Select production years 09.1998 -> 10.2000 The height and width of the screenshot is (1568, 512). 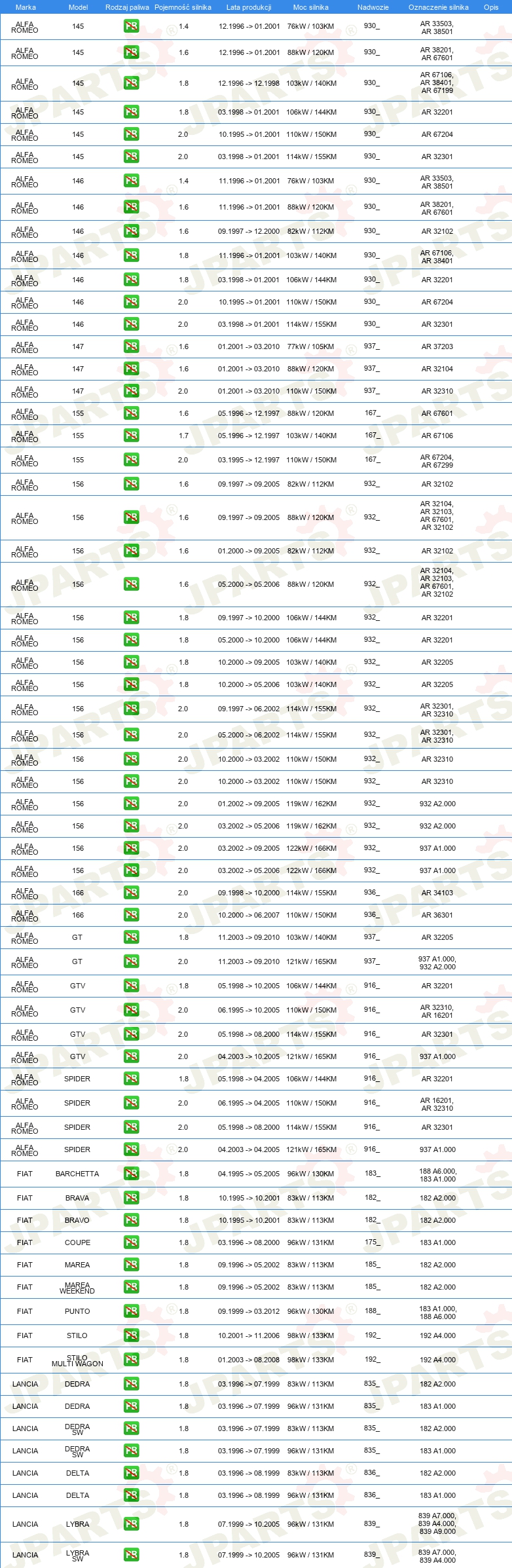249,893
